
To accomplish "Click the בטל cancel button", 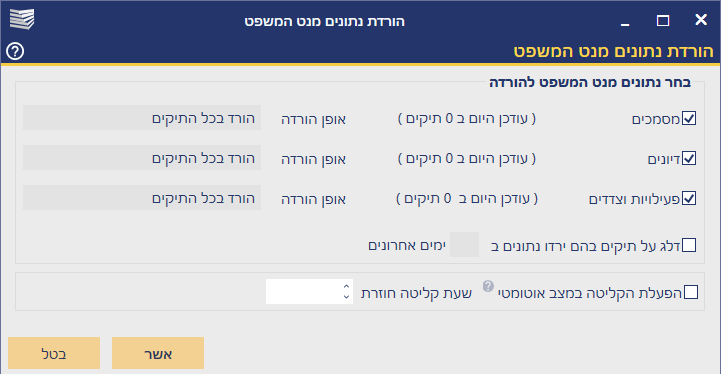I will tap(54, 353).
